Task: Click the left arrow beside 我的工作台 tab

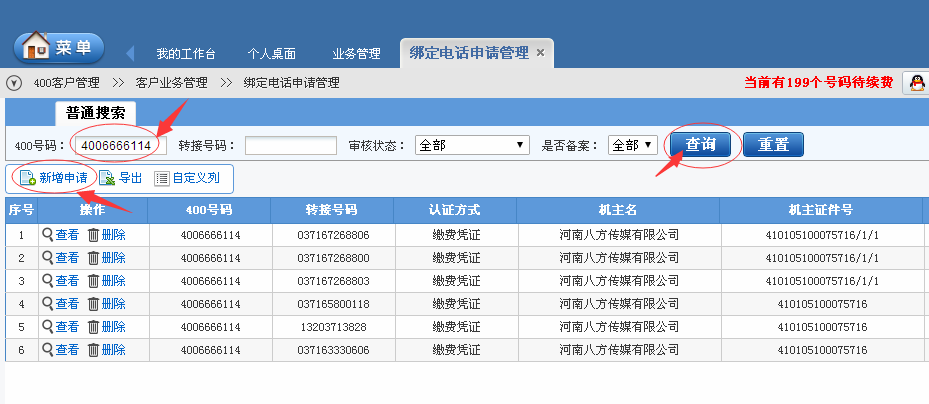Action: tap(130, 53)
